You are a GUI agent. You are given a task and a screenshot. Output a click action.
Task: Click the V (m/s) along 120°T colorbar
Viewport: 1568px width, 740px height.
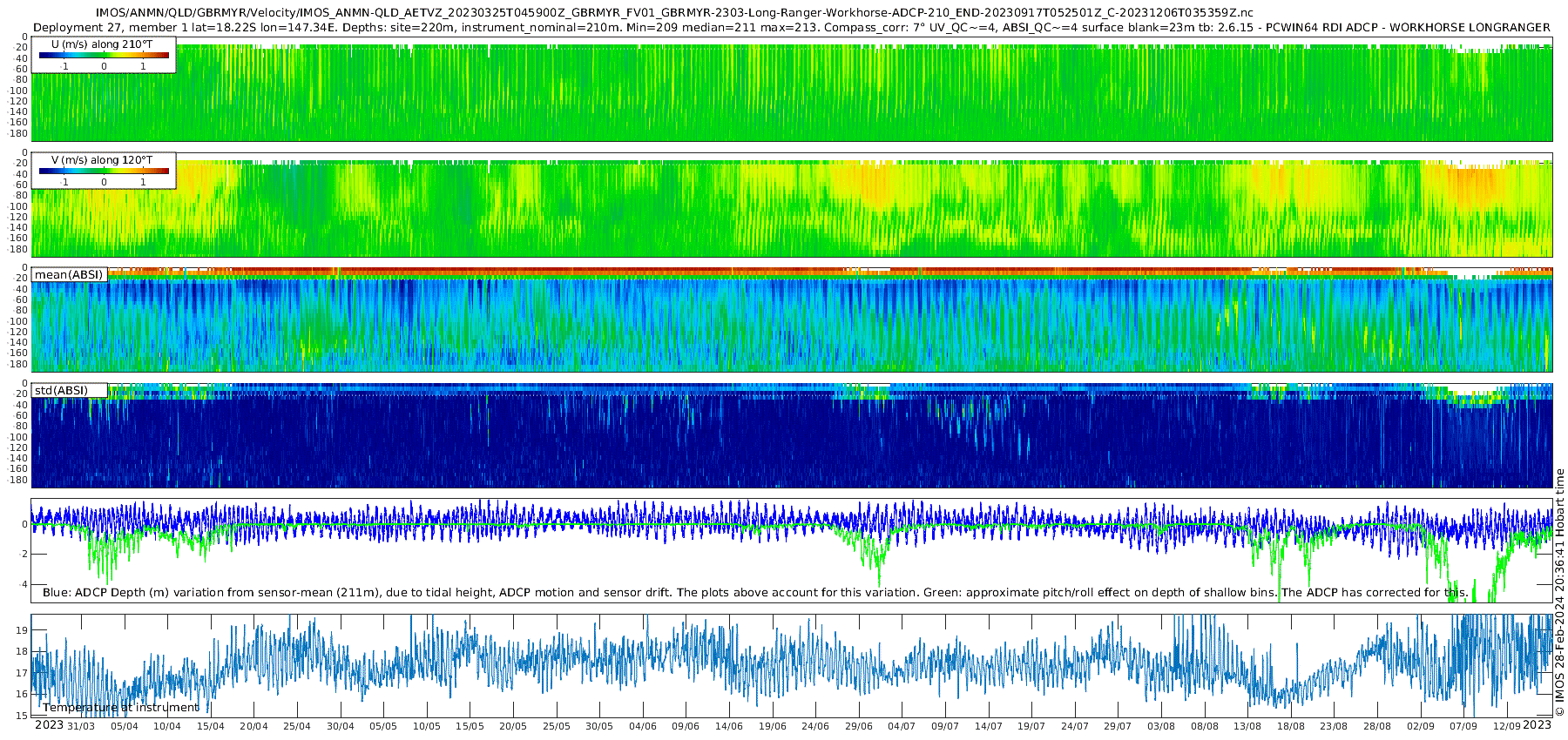[x=104, y=171]
